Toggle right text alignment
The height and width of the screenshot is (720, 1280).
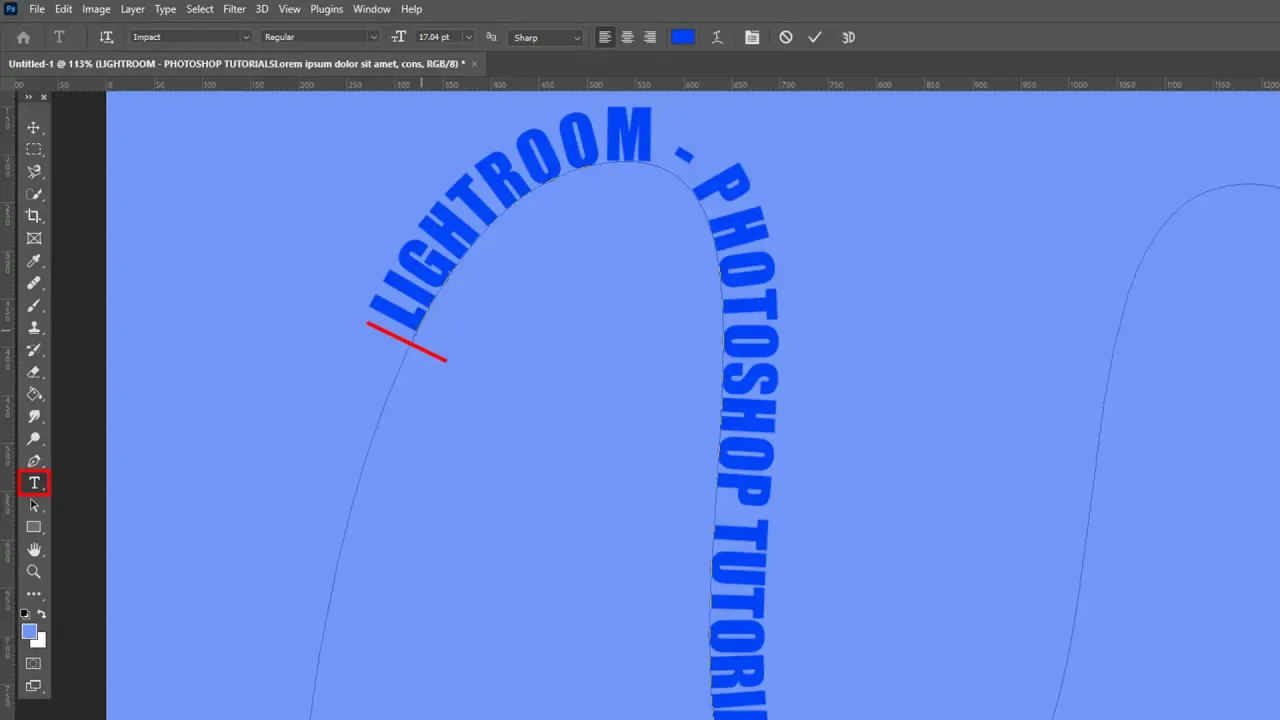649,37
